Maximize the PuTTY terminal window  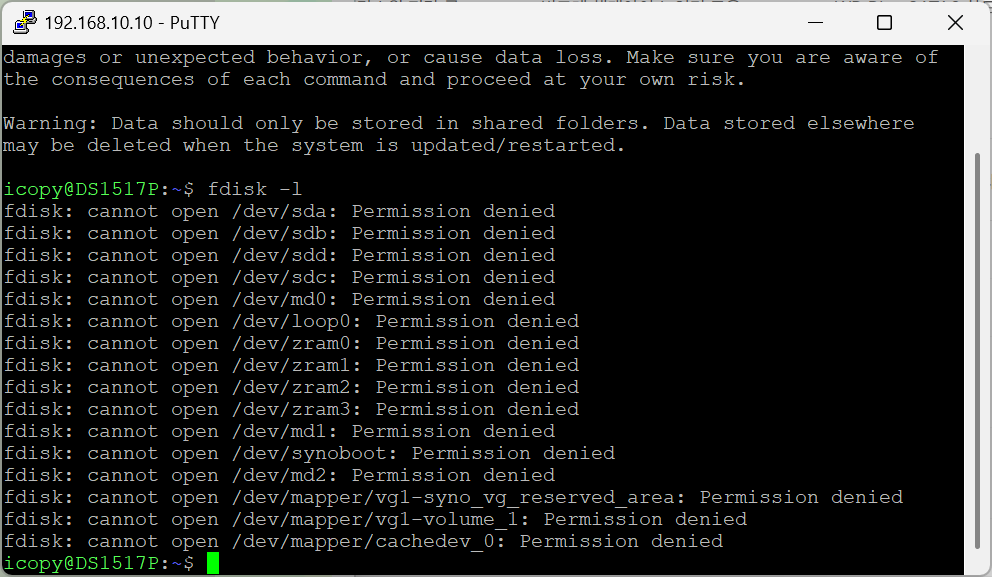884,23
